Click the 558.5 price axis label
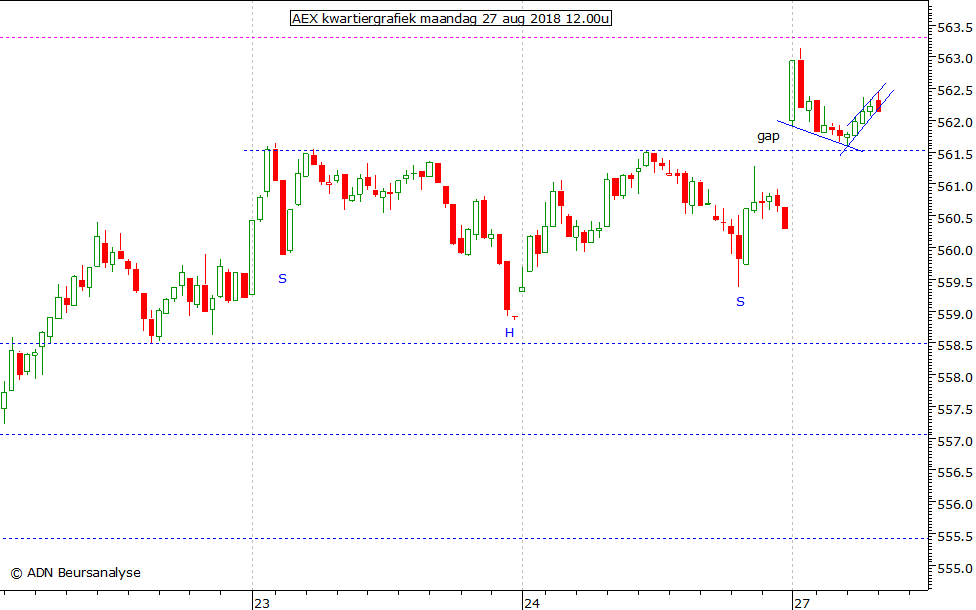Image resolution: width=976 pixels, height=610 pixels. tap(955, 346)
